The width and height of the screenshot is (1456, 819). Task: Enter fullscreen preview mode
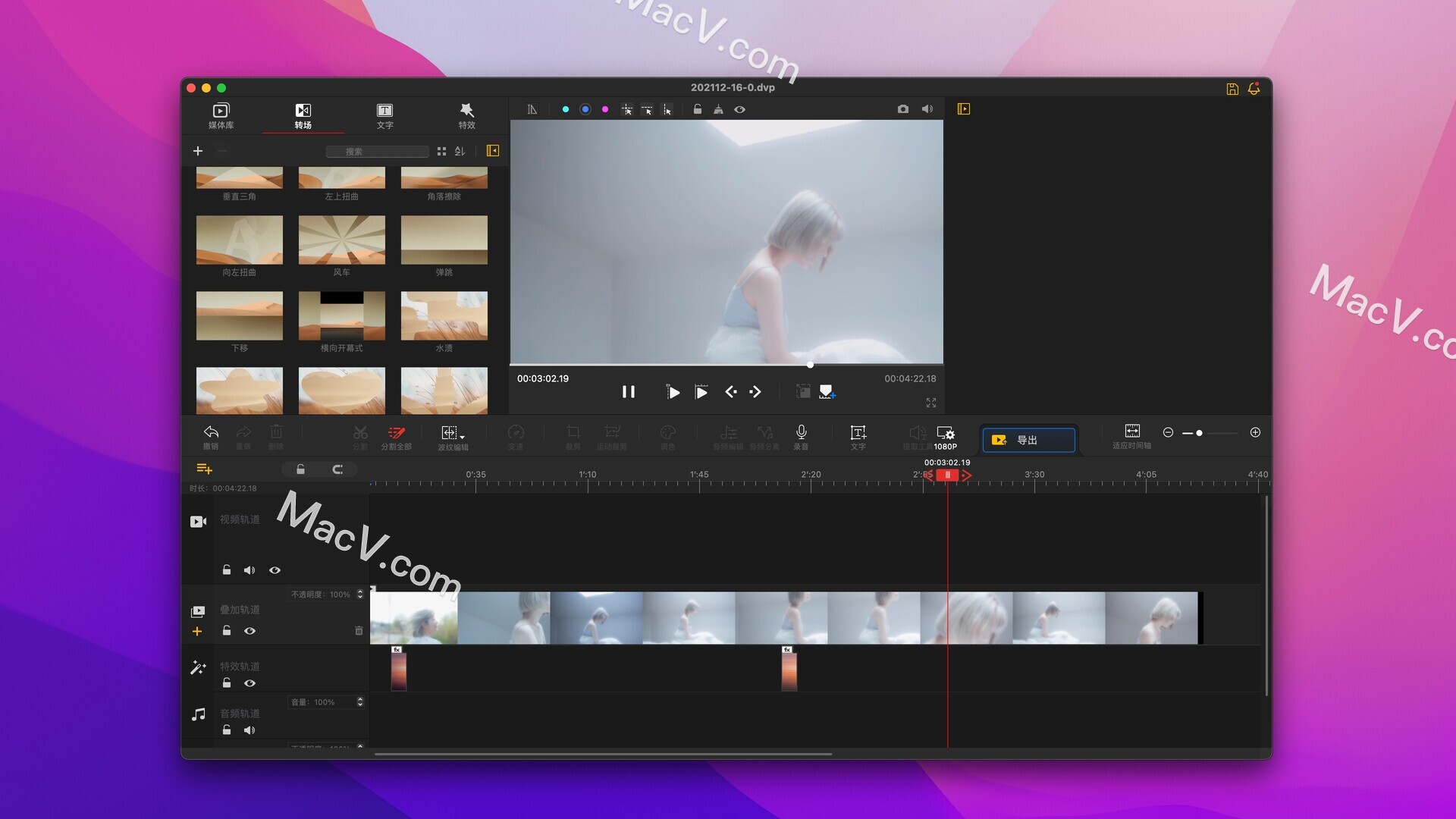(931, 403)
